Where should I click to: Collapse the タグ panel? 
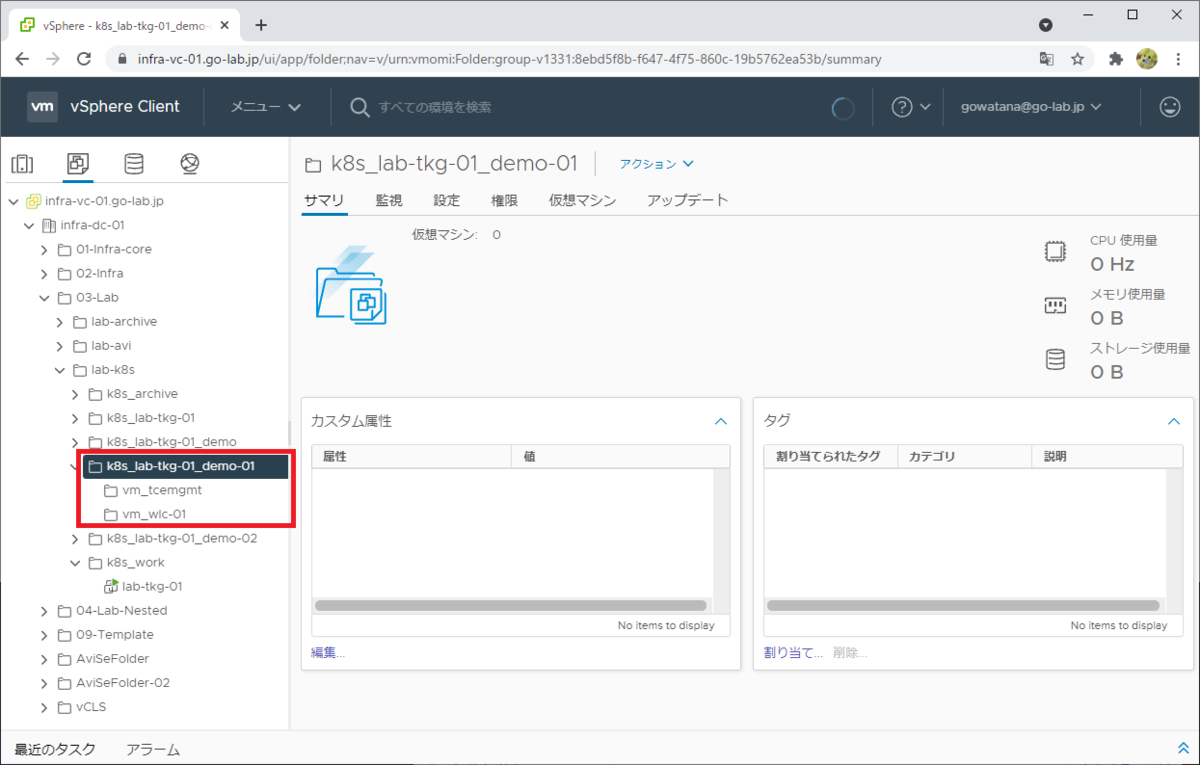1174,421
